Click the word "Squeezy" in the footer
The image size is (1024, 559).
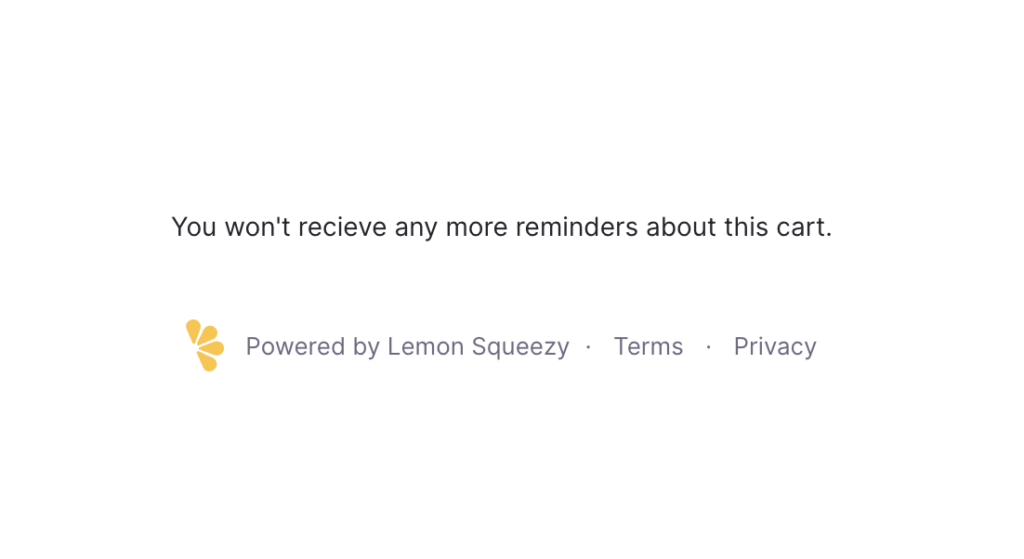tap(520, 347)
